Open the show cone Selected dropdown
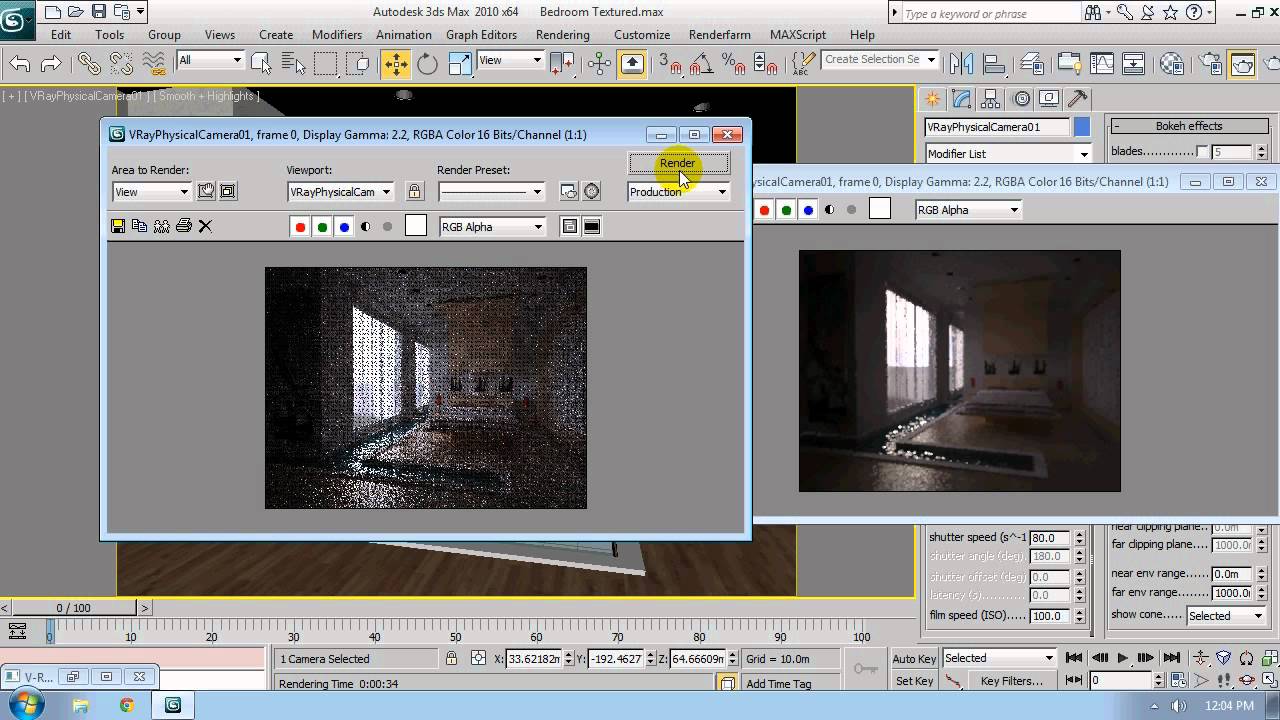 pyautogui.click(x=1227, y=616)
